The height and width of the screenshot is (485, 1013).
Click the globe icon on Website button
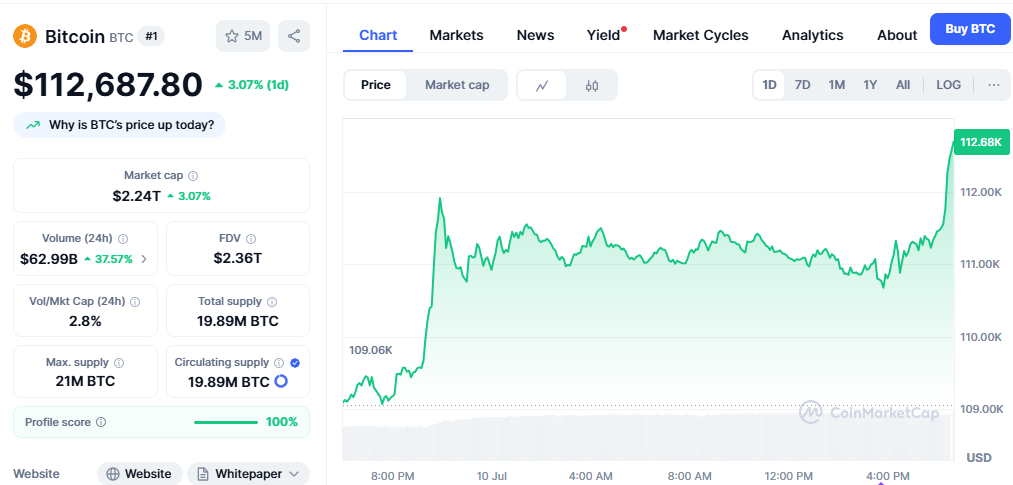pos(113,474)
